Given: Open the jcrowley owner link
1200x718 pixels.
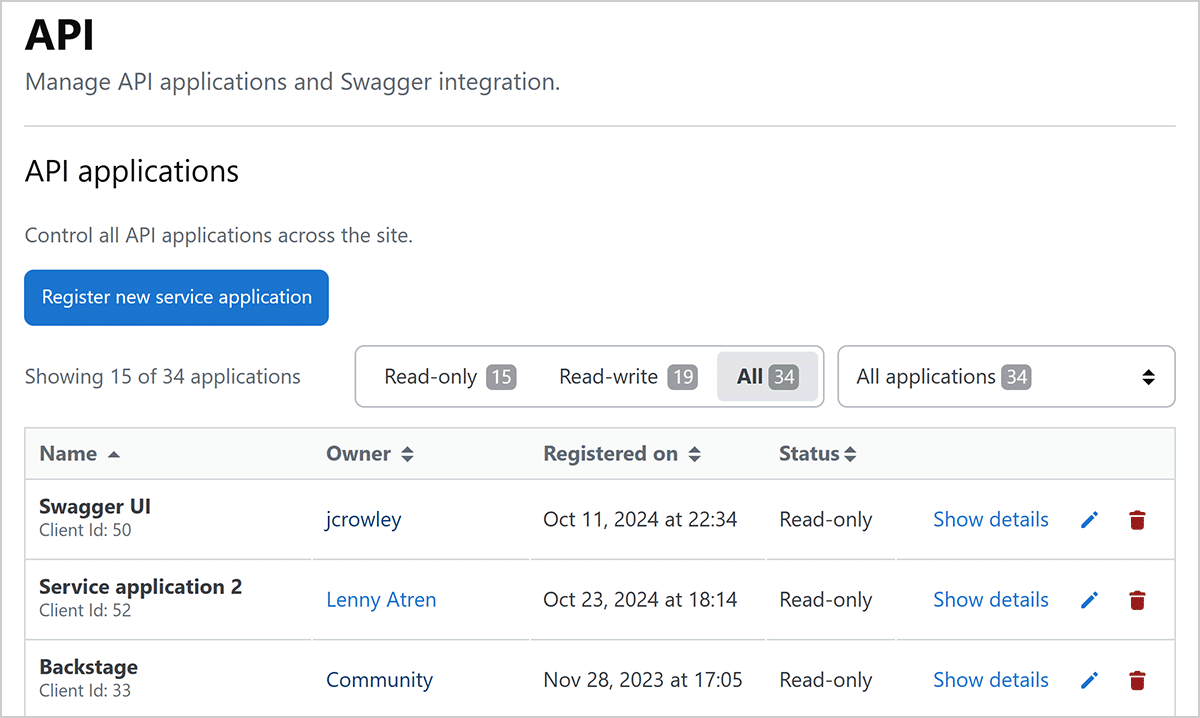Looking at the screenshot, I should coord(363,520).
